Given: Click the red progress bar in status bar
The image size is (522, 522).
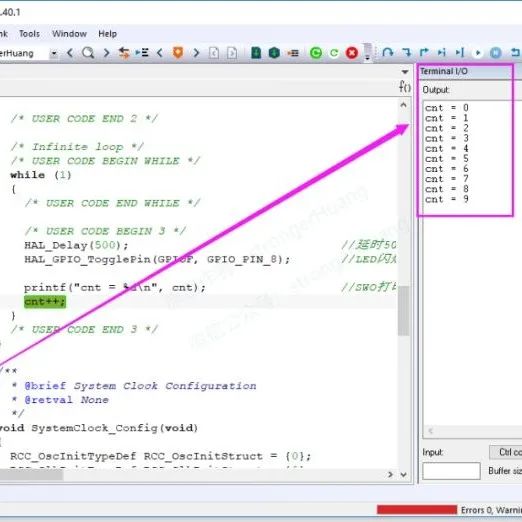Looking at the screenshot, I should coord(417,510).
